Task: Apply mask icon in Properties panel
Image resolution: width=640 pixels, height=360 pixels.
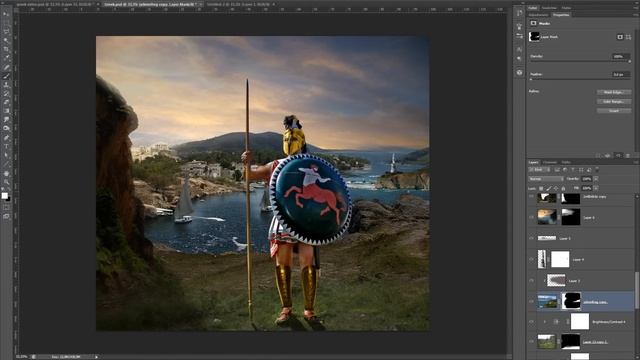Action: (x=608, y=156)
